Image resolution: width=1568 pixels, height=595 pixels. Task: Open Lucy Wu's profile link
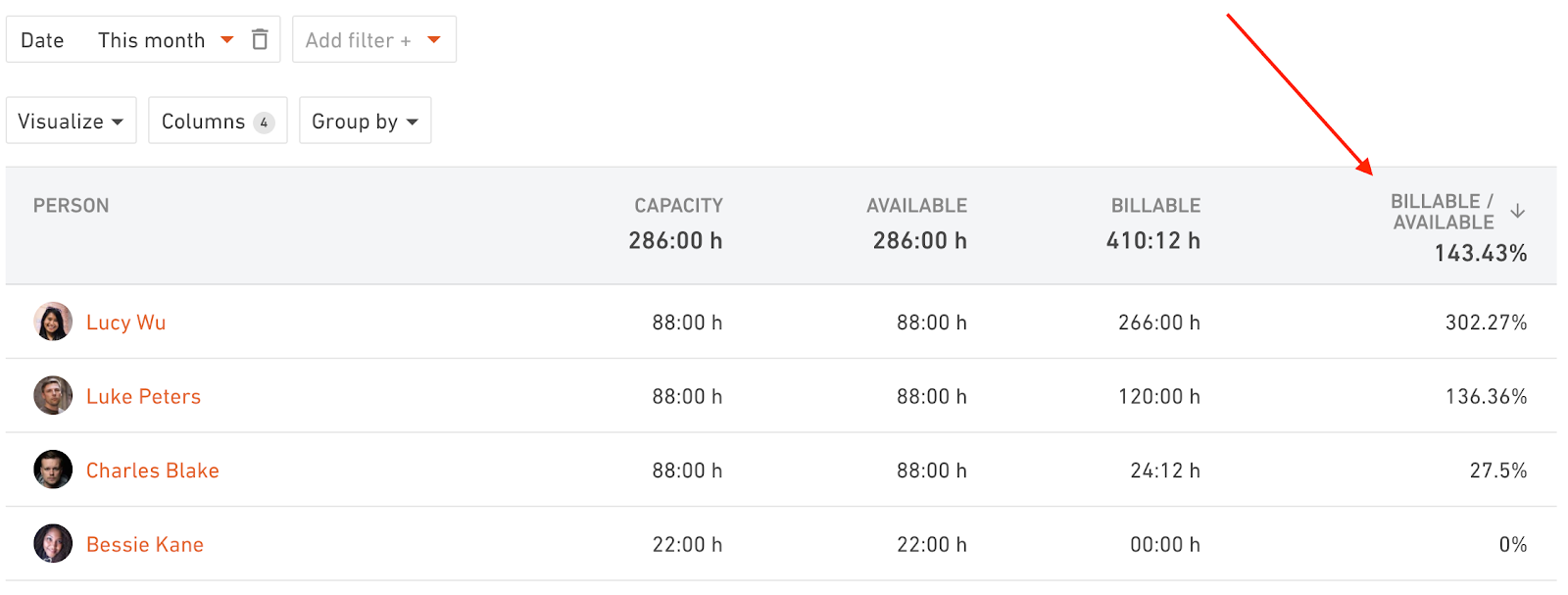[125, 322]
